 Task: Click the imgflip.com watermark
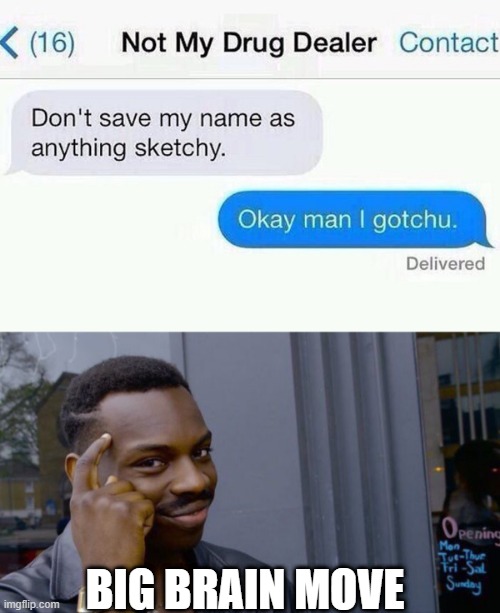pos(31,604)
